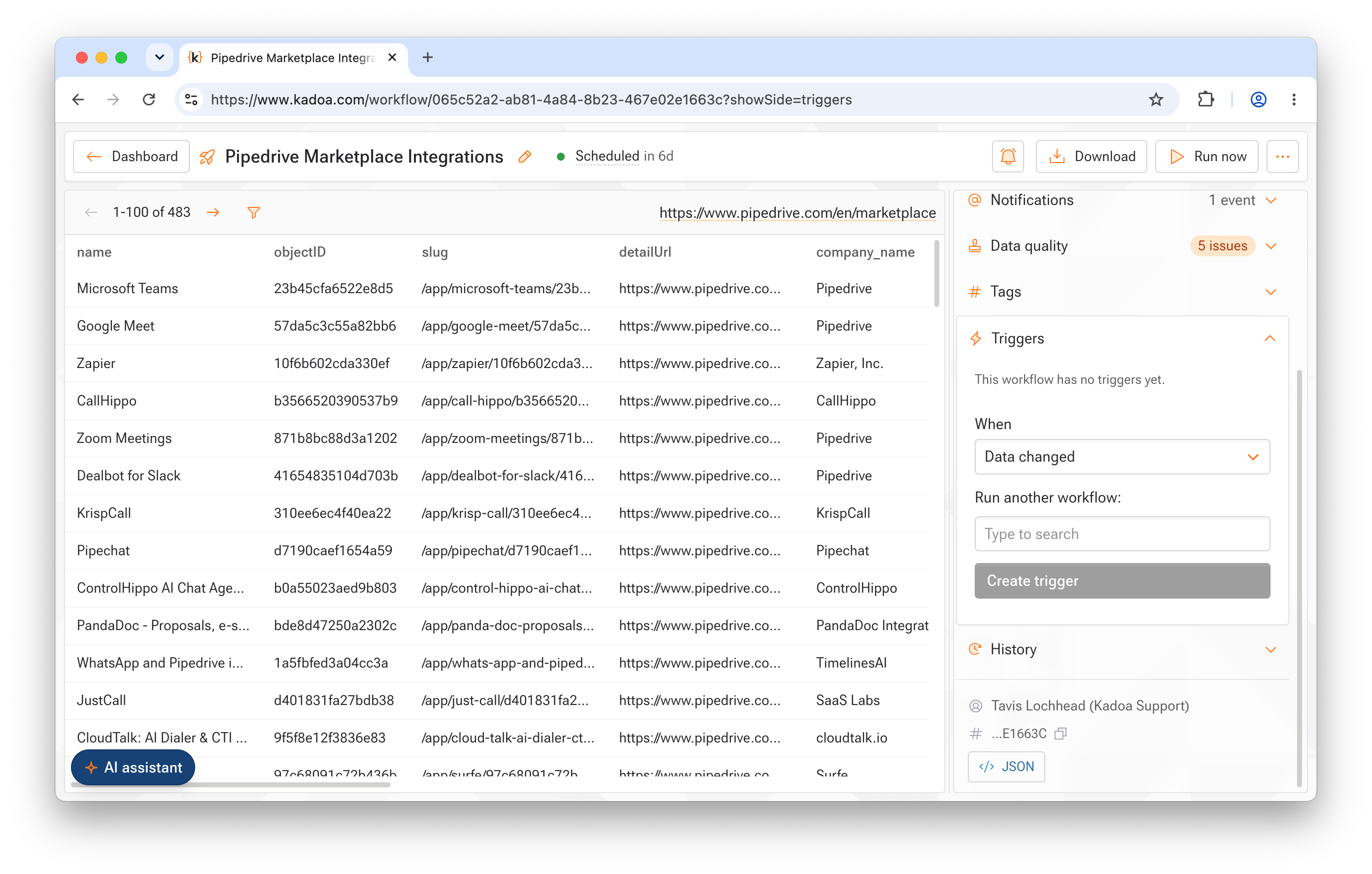Go to previous page of results arrow
Viewport: 1372px width, 874px height.
[91, 212]
